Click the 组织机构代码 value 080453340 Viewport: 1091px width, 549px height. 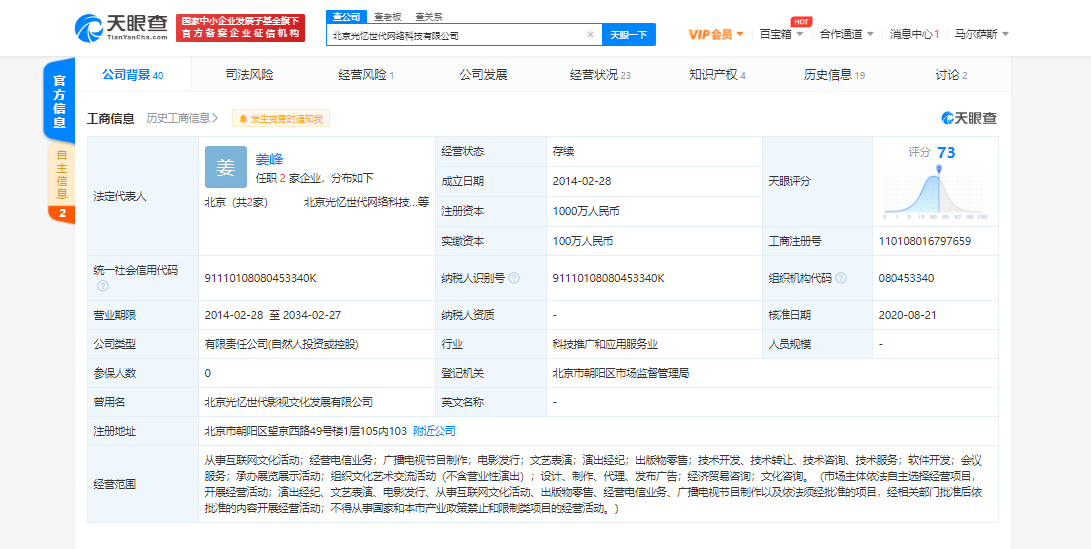coord(907,278)
